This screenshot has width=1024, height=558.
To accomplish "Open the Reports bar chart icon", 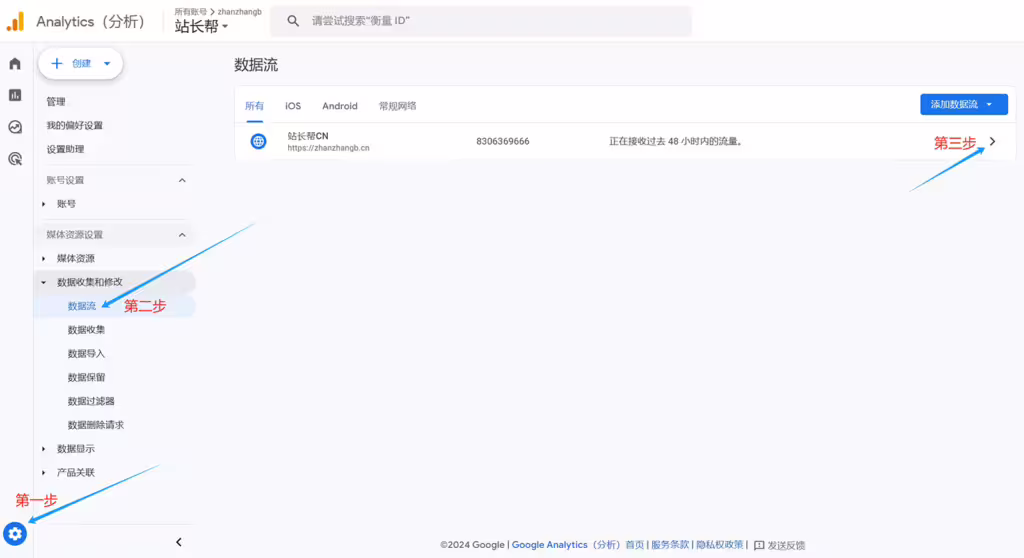I will tap(15, 95).
